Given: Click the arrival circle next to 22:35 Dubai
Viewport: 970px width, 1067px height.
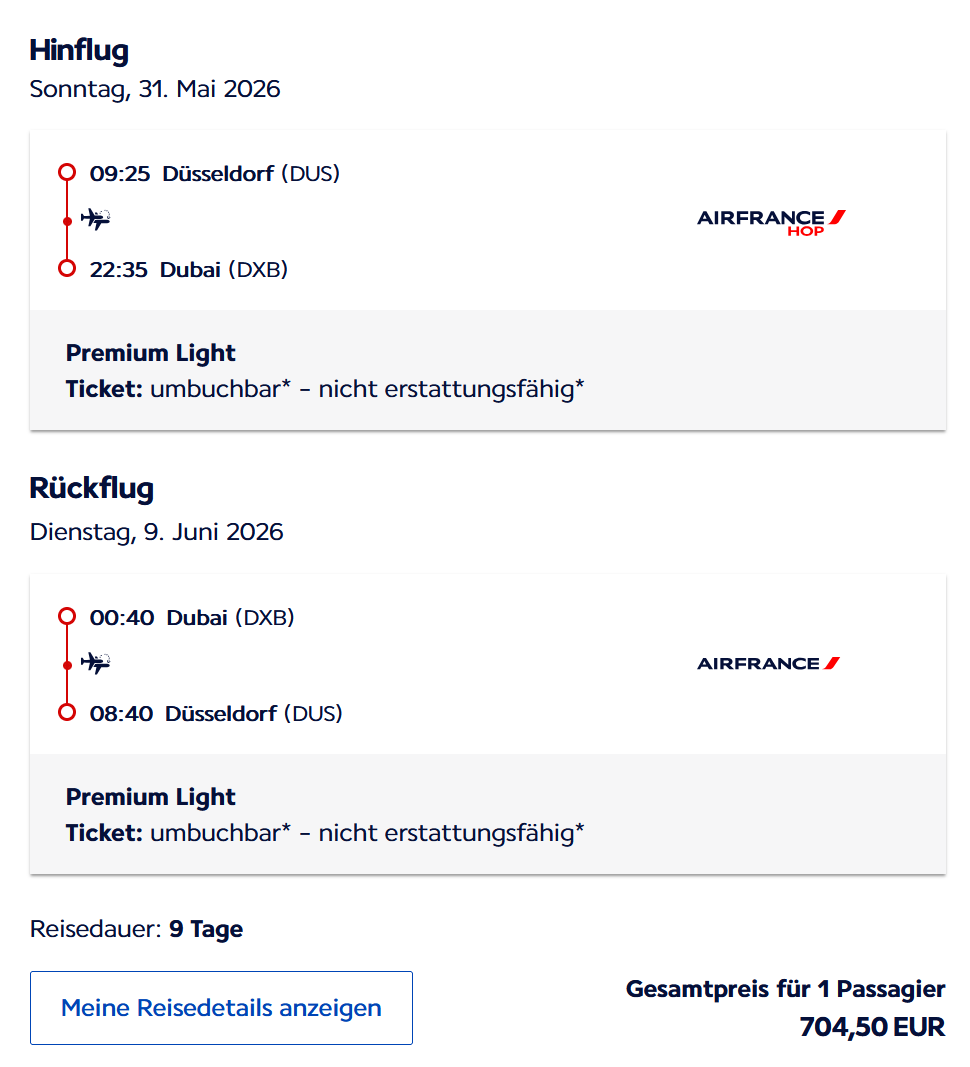Looking at the screenshot, I should (67, 268).
